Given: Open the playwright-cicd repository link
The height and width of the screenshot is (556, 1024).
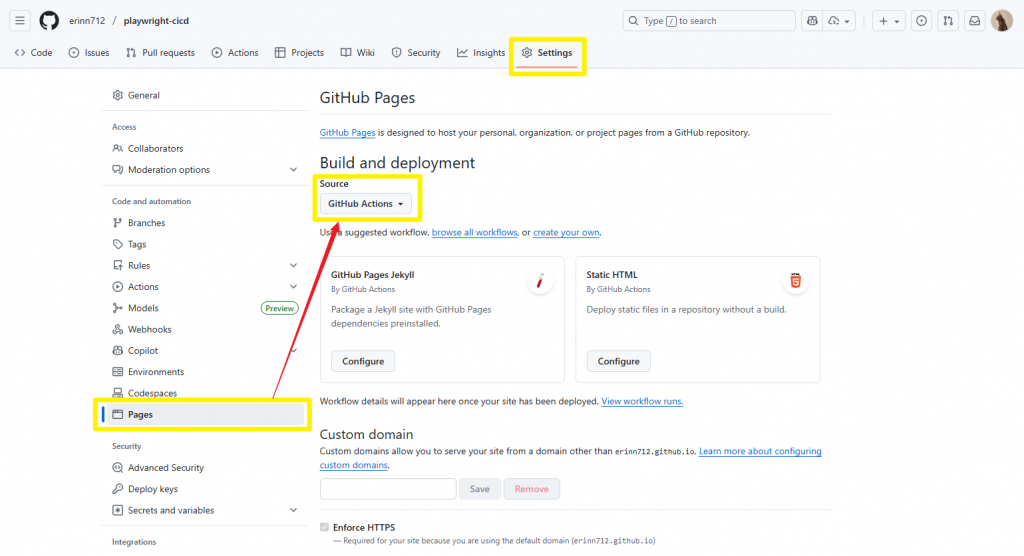Looking at the screenshot, I should 156,21.
